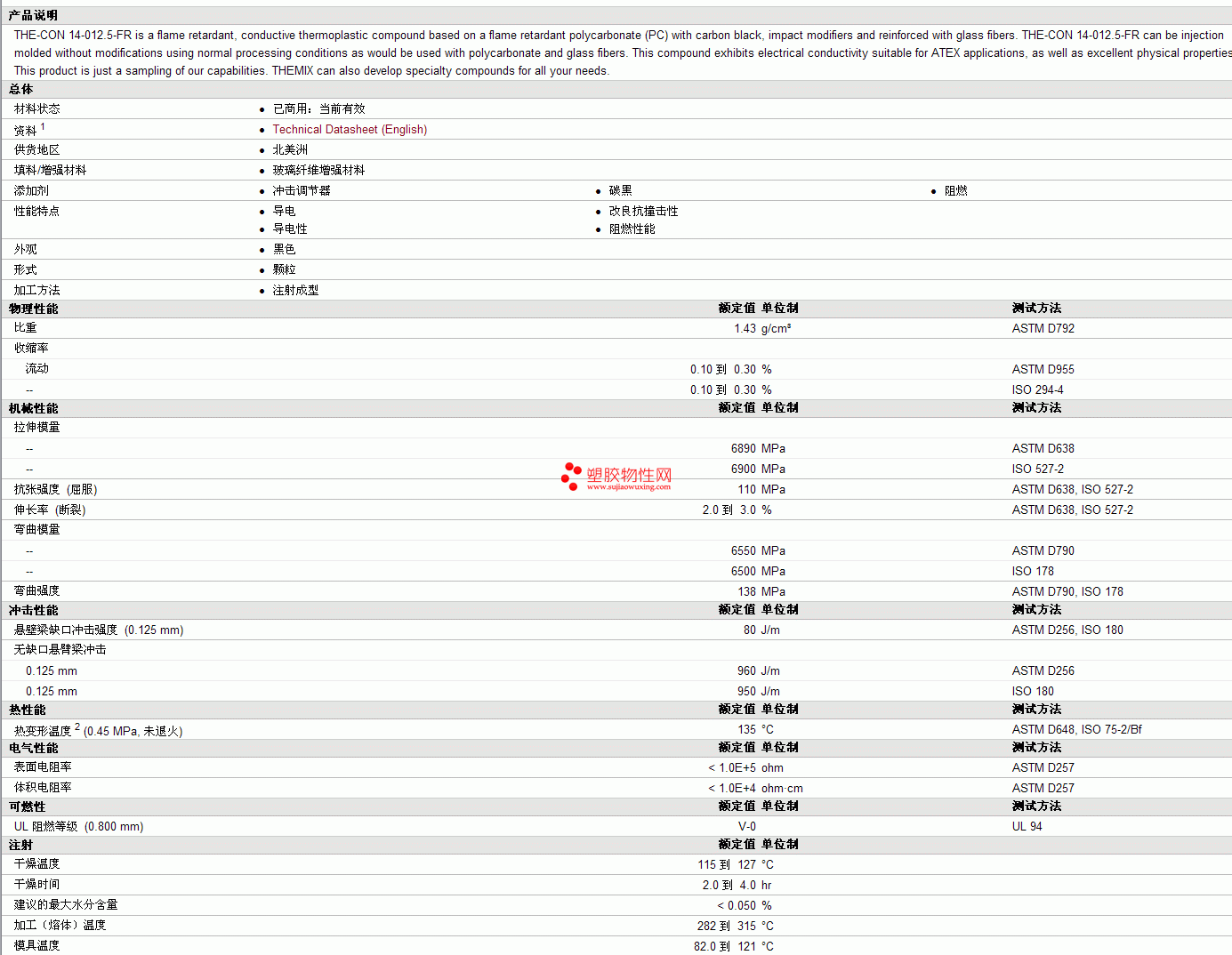Click the 颗粒 form value
Screen dimensions: 1232x955
coord(285,270)
